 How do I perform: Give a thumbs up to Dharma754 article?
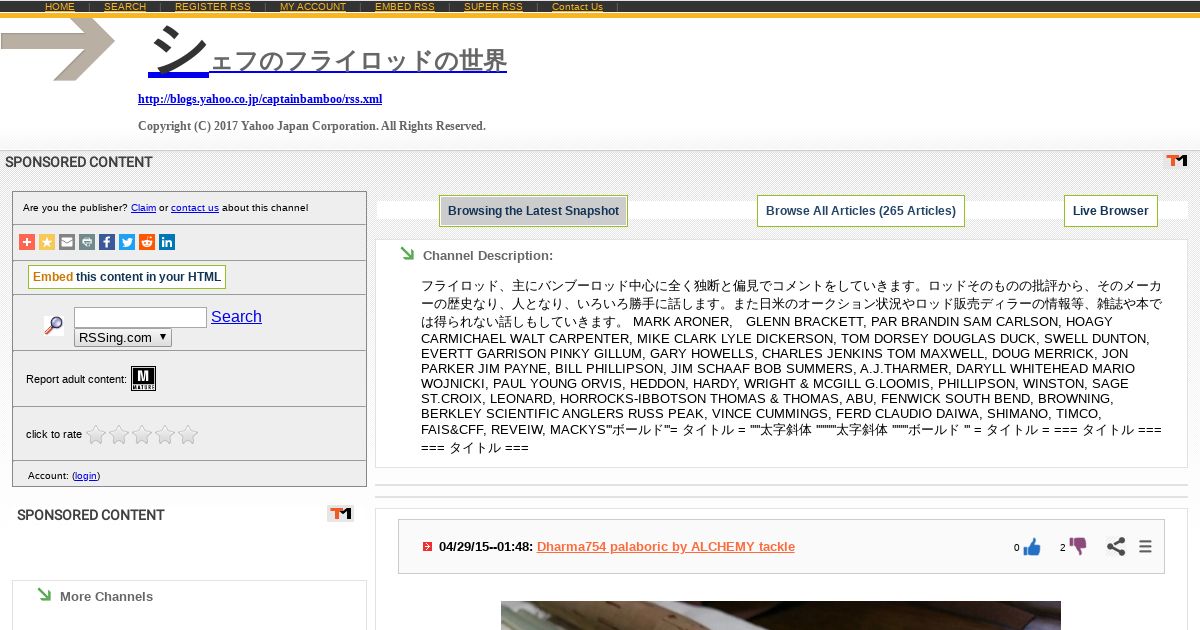[x=1032, y=547]
